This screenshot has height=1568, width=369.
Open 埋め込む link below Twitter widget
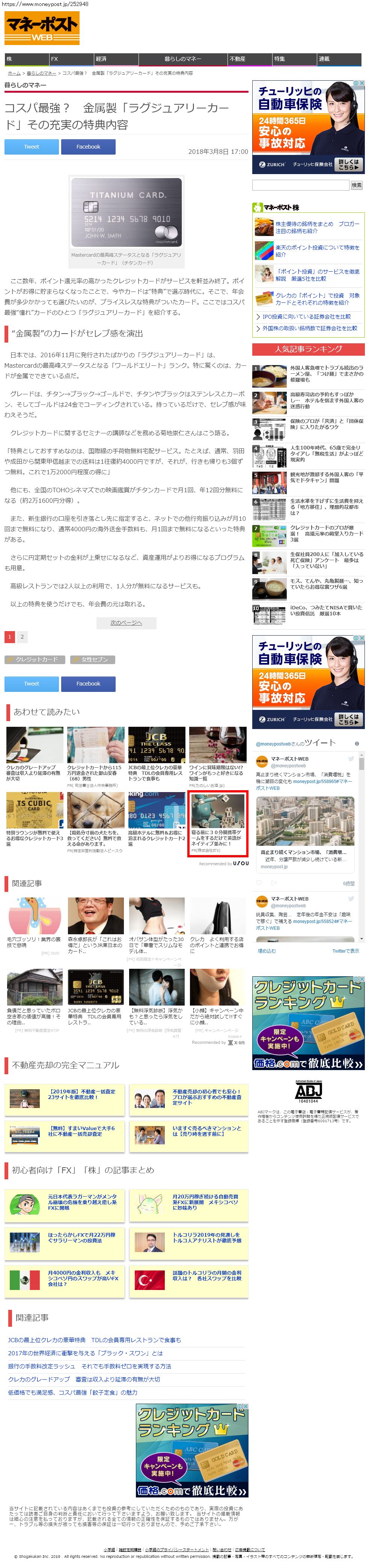click(267, 951)
